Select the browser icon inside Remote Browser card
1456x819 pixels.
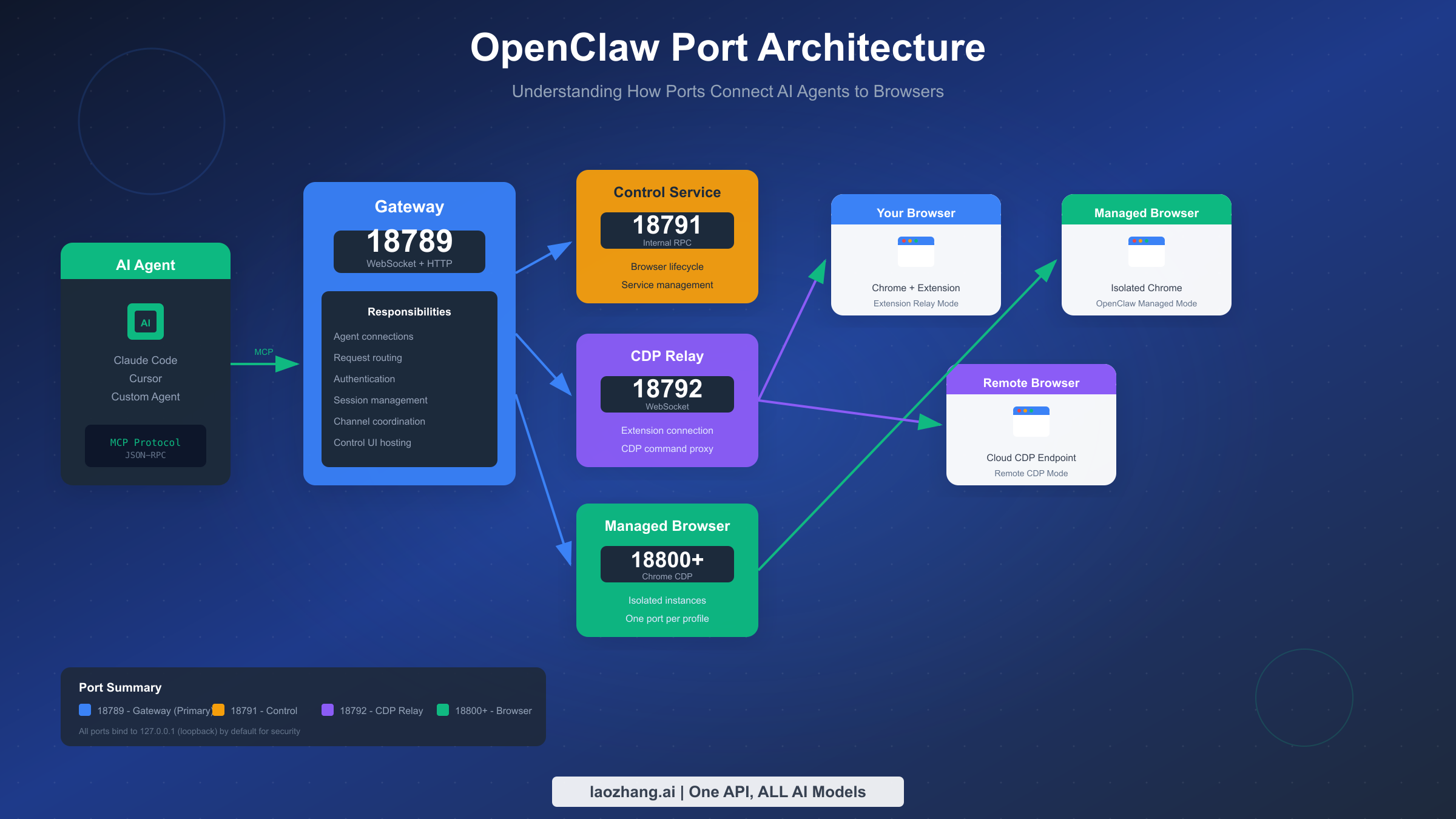(1031, 422)
